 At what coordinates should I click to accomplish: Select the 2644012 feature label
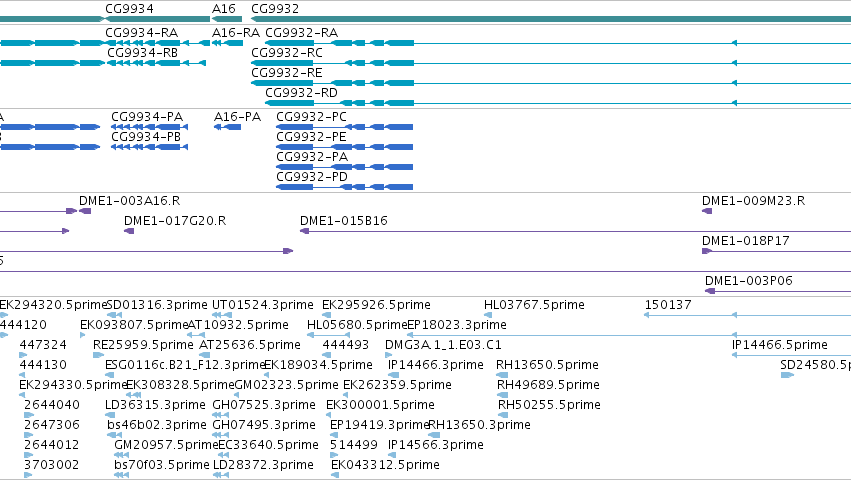[x=52, y=446]
